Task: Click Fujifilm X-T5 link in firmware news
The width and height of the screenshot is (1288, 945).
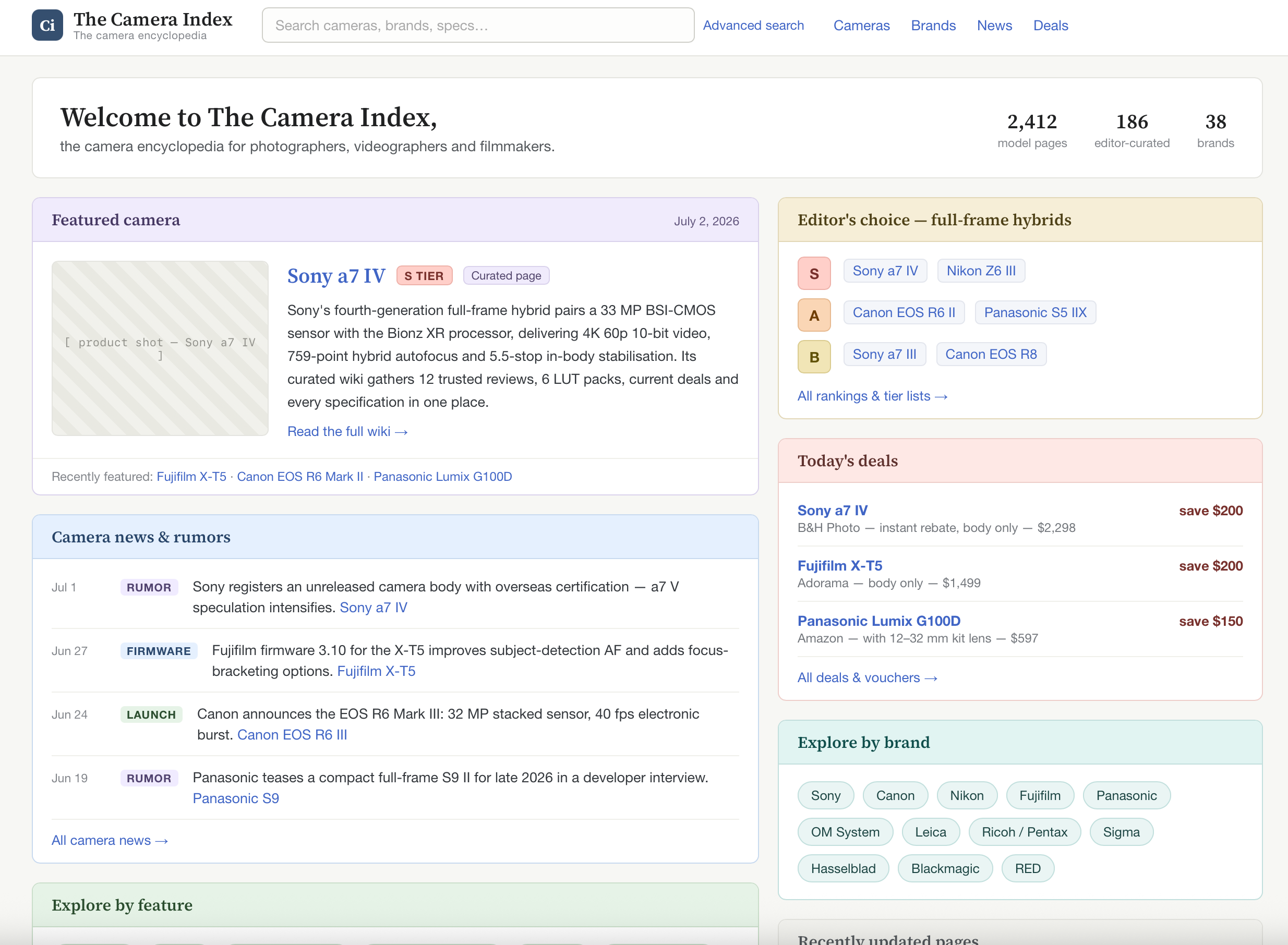Action: tap(377, 671)
